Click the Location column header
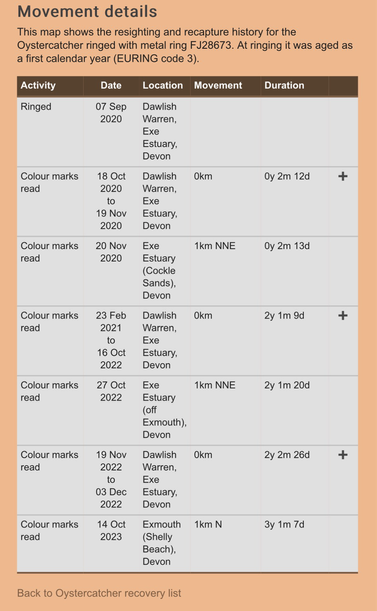 (x=163, y=85)
